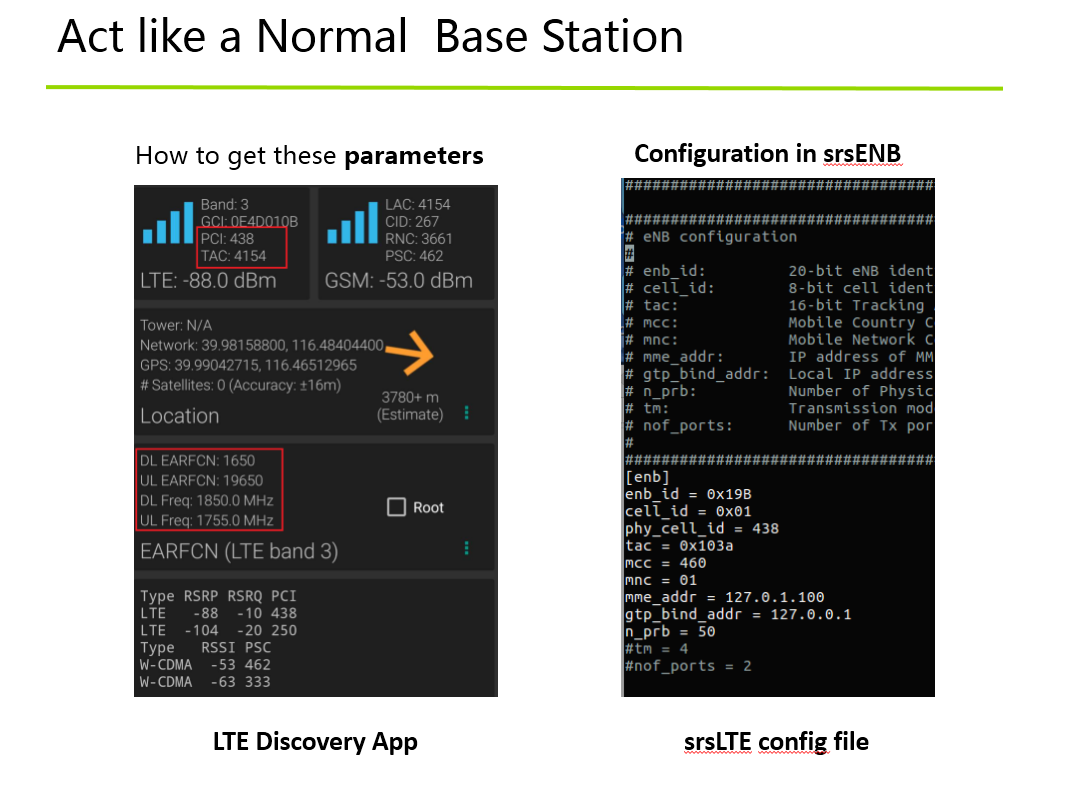
Task: Click the '# mme_addr: IP address' comment line
Action: (x=779, y=357)
